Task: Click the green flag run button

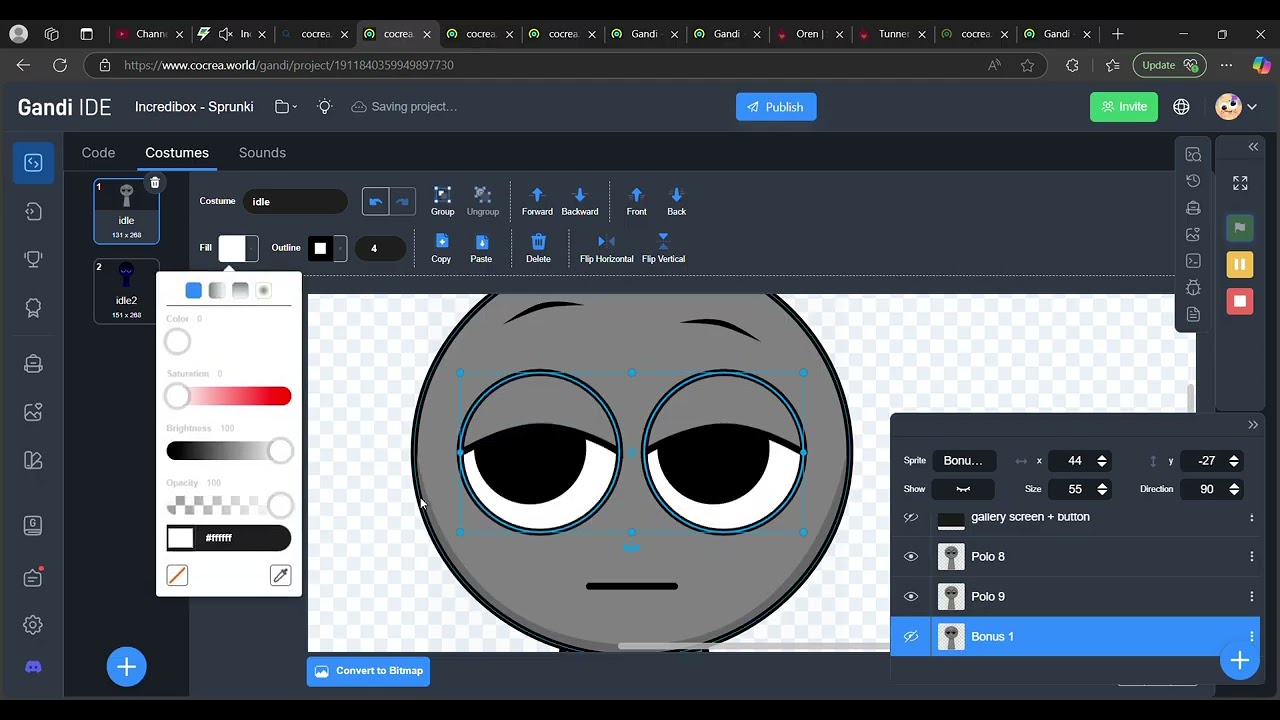Action: coord(1240,228)
